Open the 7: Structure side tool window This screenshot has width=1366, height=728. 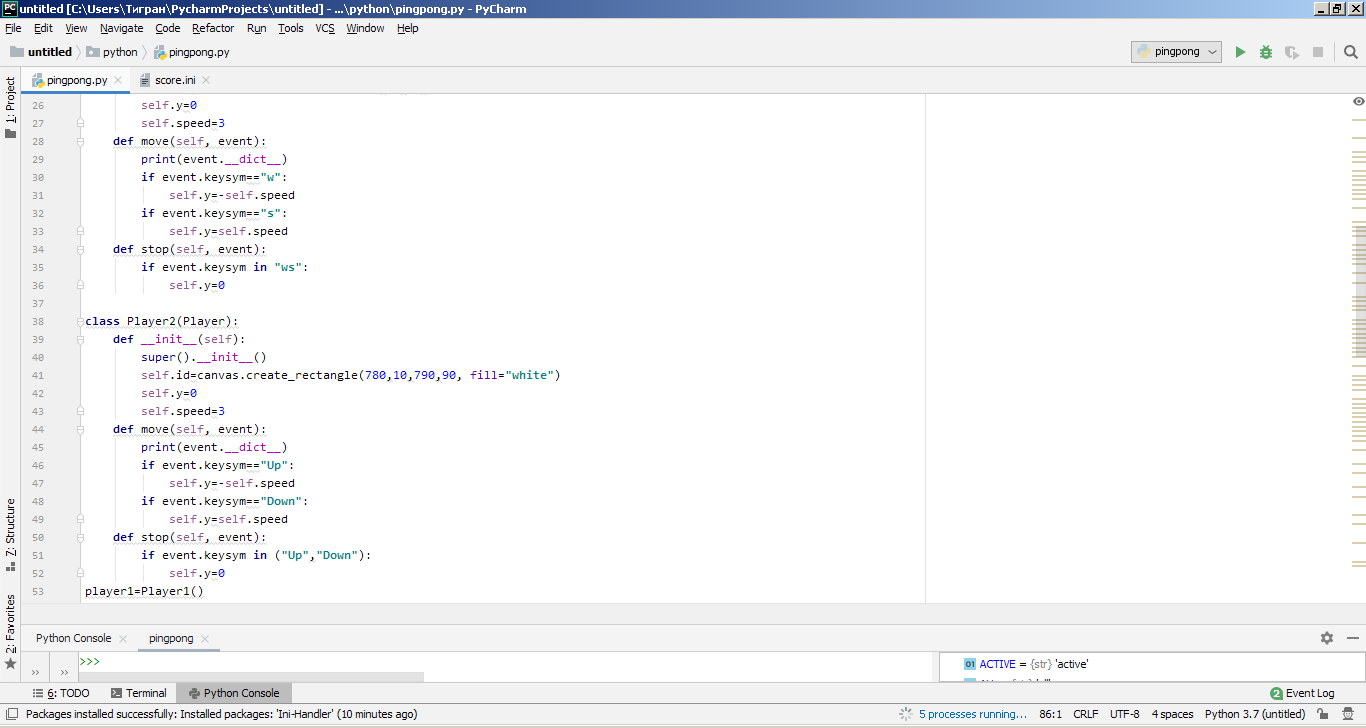coord(11,534)
